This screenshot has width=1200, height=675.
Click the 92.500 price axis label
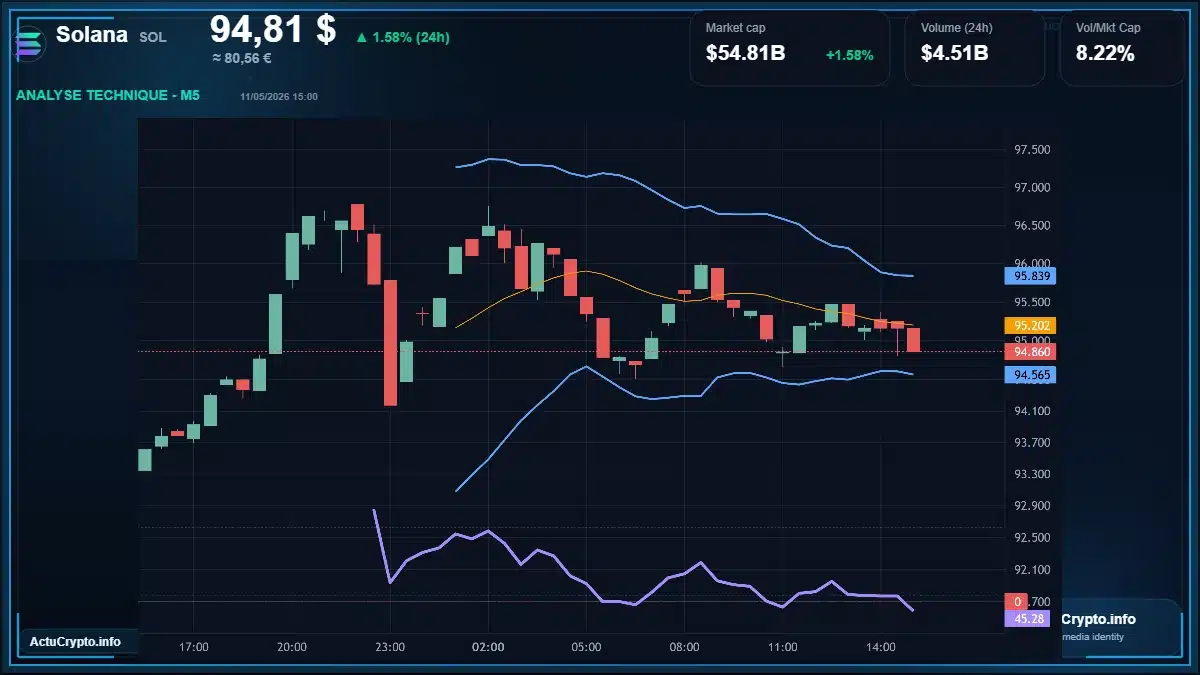click(x=1032, y=538)
